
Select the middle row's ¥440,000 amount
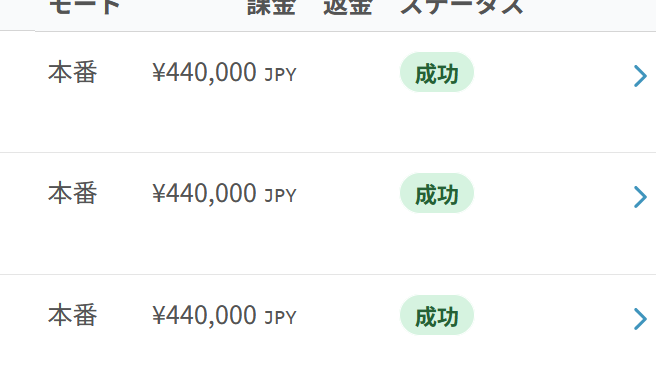[x=205, y=194]
